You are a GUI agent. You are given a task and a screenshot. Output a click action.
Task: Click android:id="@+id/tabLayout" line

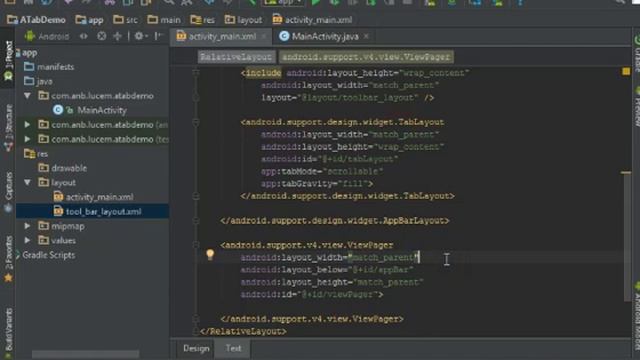click(x=329, y=159)
